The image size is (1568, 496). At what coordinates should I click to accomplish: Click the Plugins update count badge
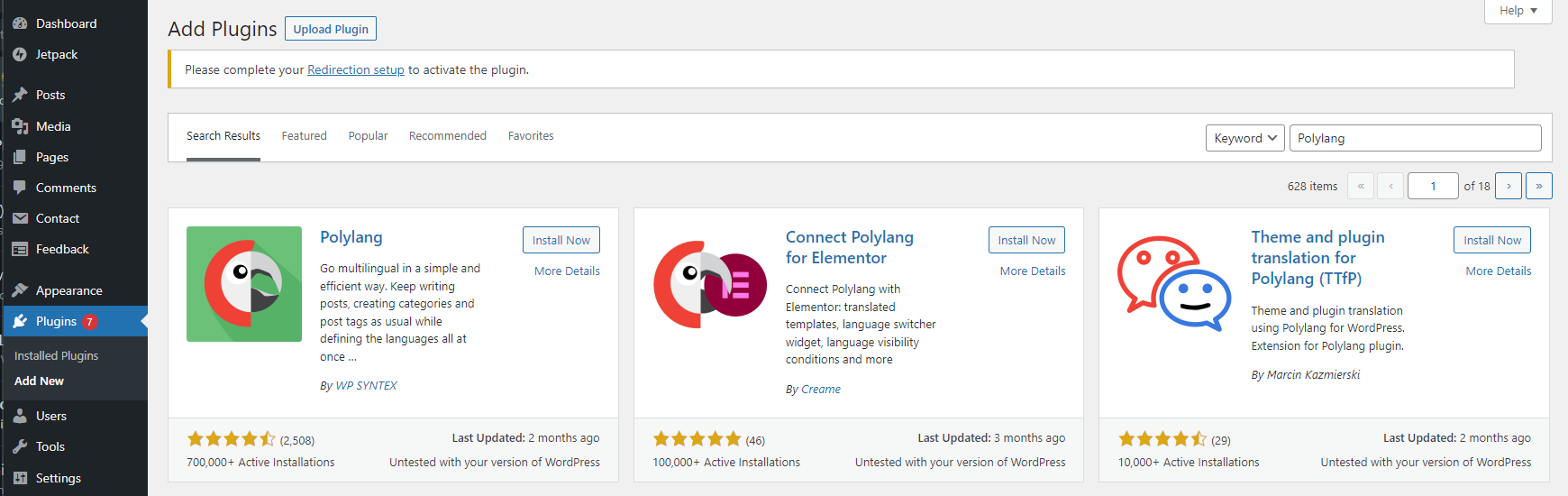tap(89, 321)
